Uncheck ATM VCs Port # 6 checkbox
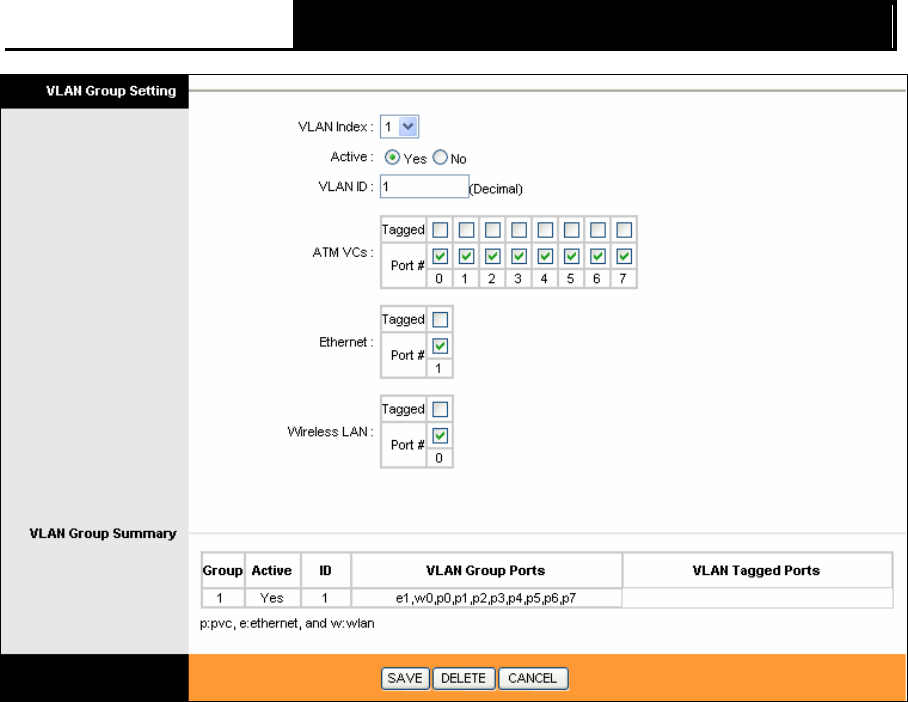 point(598,256)
